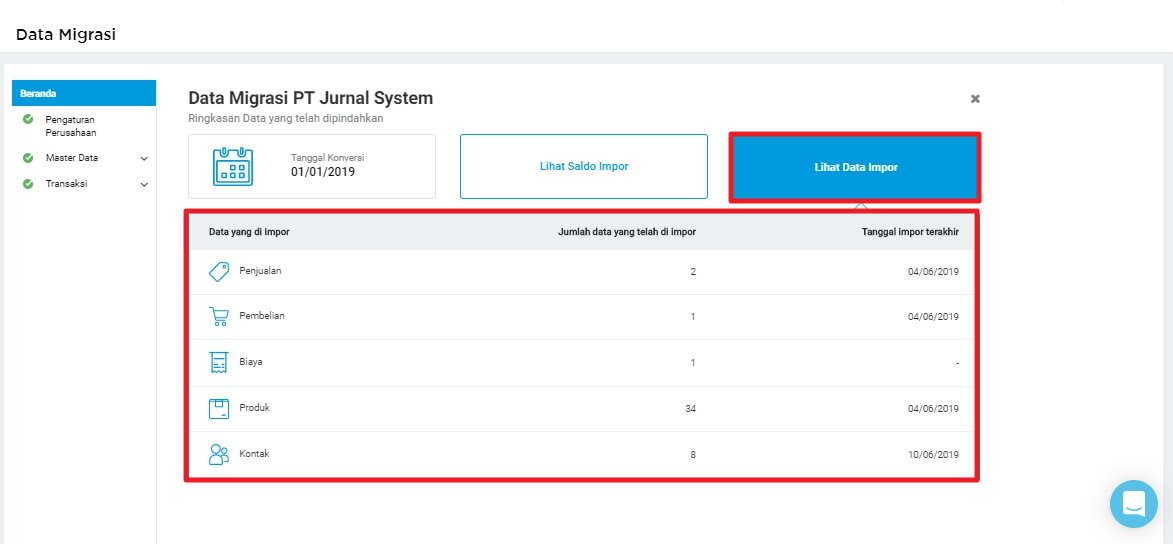The height and width of the screenshot is (544, 1173).
Task: Click the Tanggal impor terakhir column header
Action: [x=910, y=232]
